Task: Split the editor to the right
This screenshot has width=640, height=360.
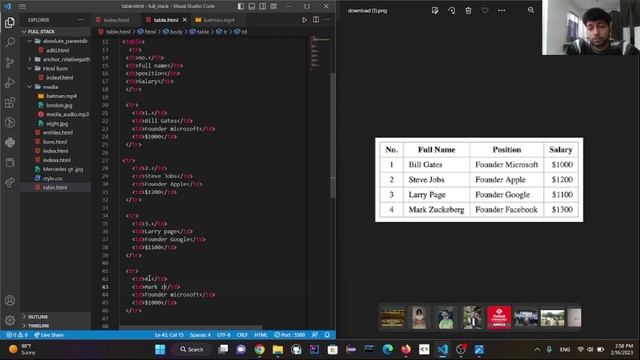Action: [x=316, y=20]
